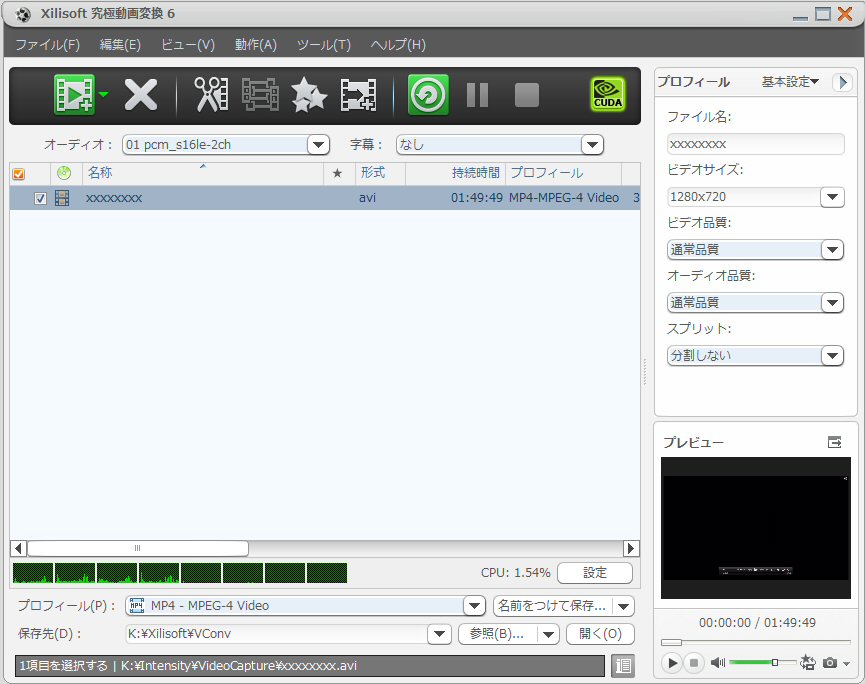The width and height of the screenshot is (865, 684).
Task: Expand the Add File dropdown arrow
Action: tap(104, 95)
